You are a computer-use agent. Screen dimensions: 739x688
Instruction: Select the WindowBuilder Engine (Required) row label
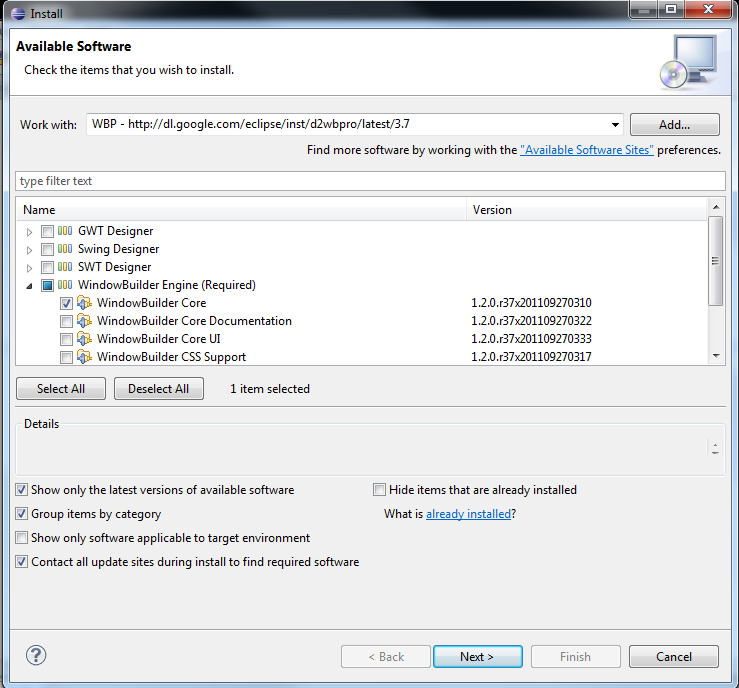[x=167, y=285]
